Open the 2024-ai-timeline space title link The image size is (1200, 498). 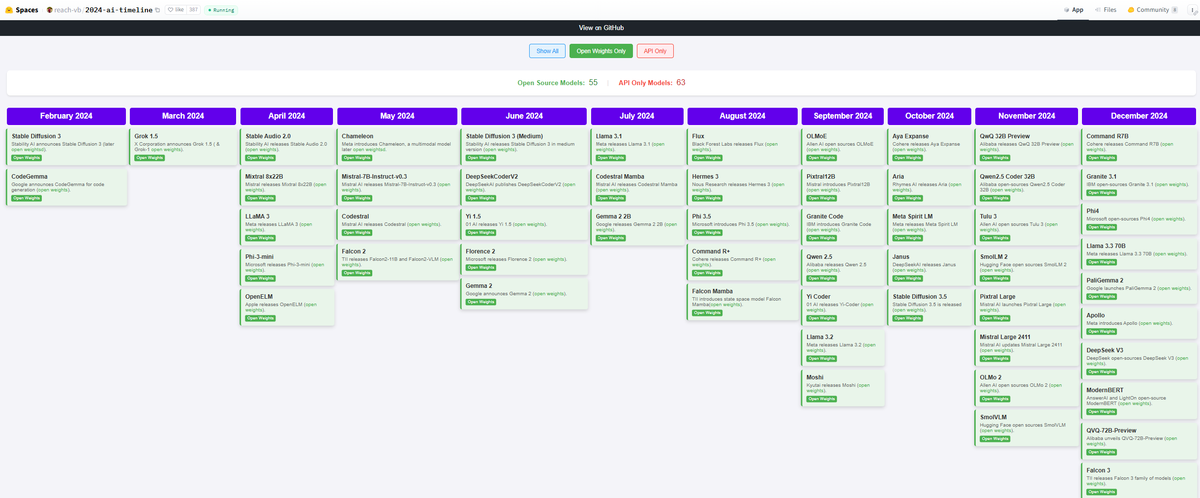coord(119,9)
